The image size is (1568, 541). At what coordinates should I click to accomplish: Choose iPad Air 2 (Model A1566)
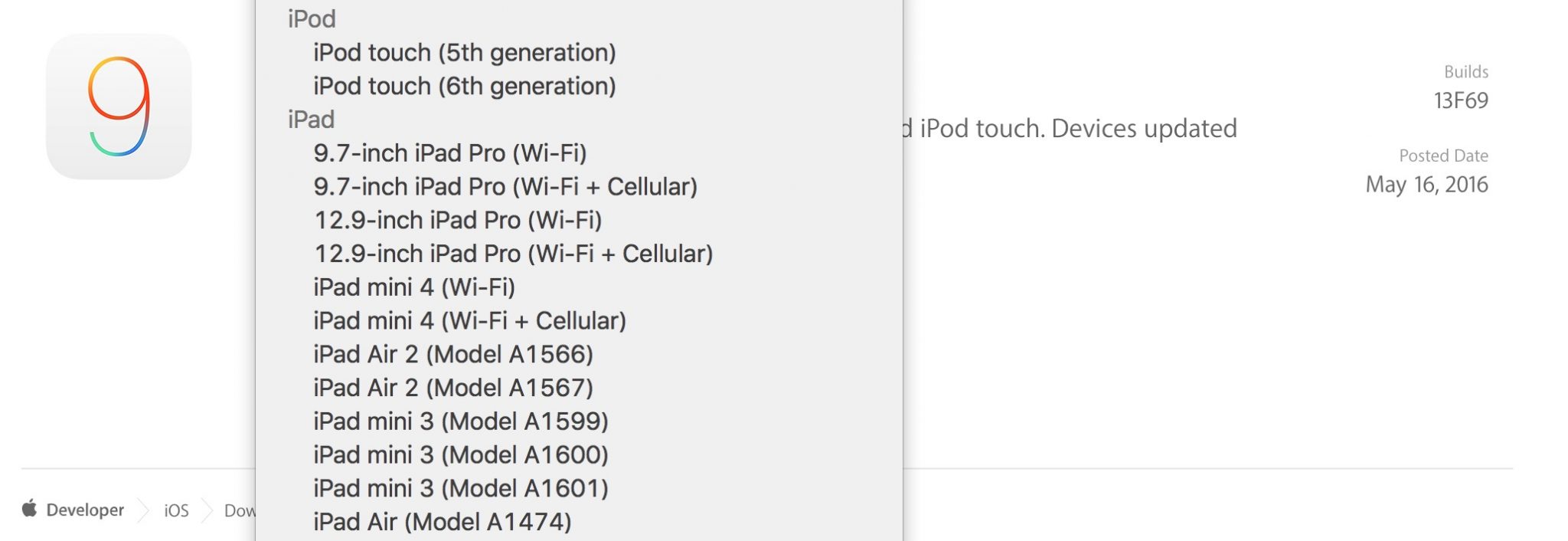pyautogui.click(x=455, y=353)
